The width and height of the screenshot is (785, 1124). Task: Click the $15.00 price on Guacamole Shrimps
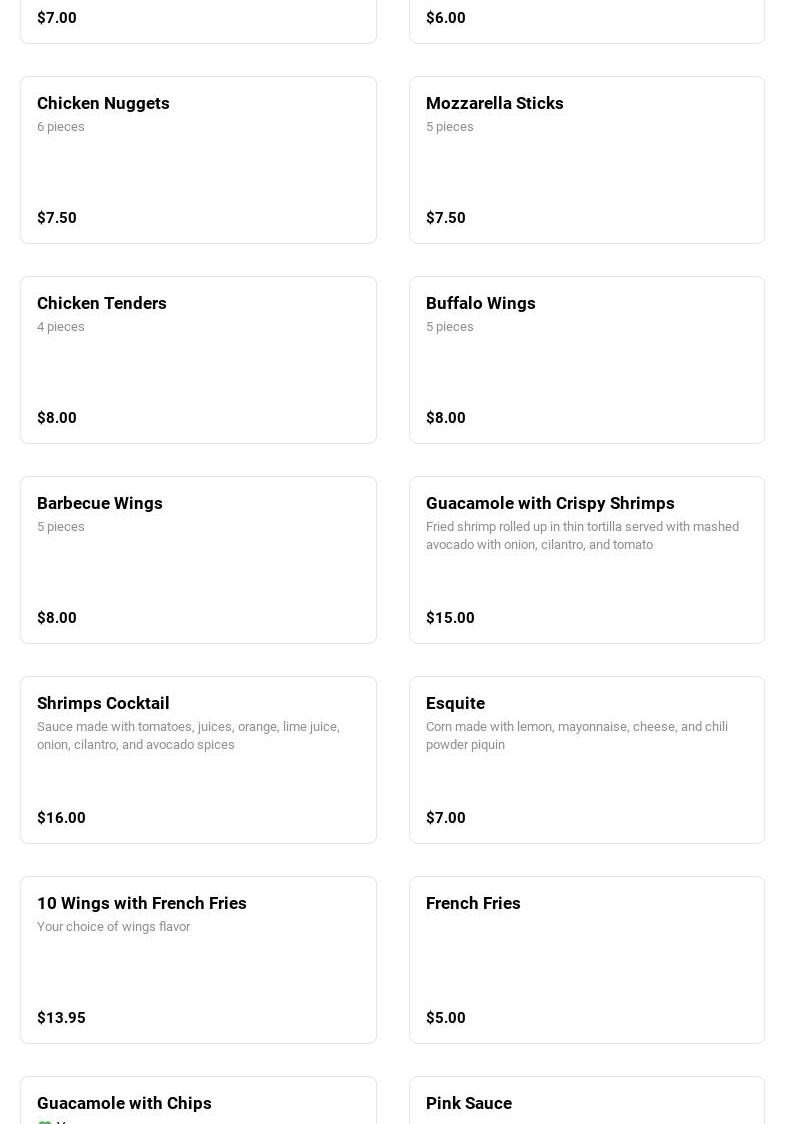pyautogui.click(x=450, y=617)
